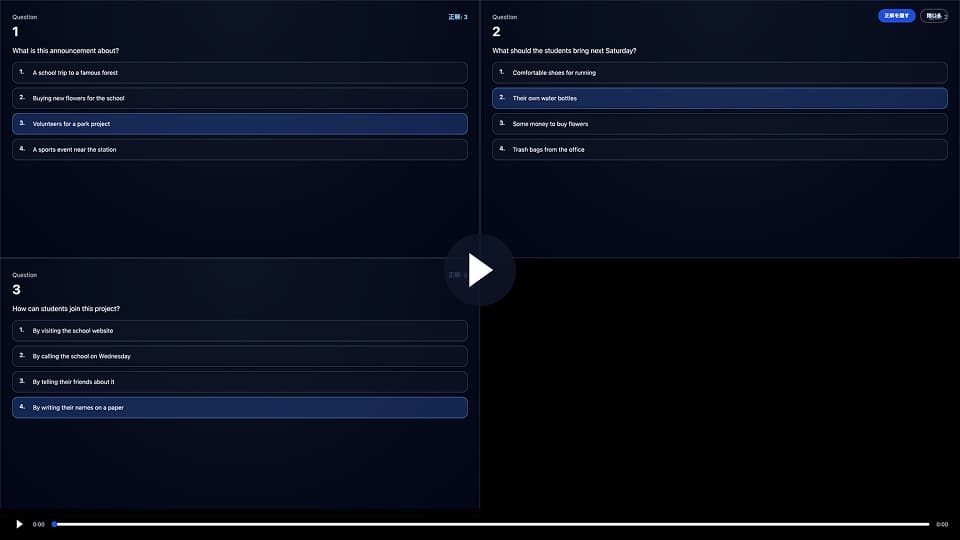
Task: Choose 'By visiting the school website'
Action: pyautogui.click(x=239, y=331)
